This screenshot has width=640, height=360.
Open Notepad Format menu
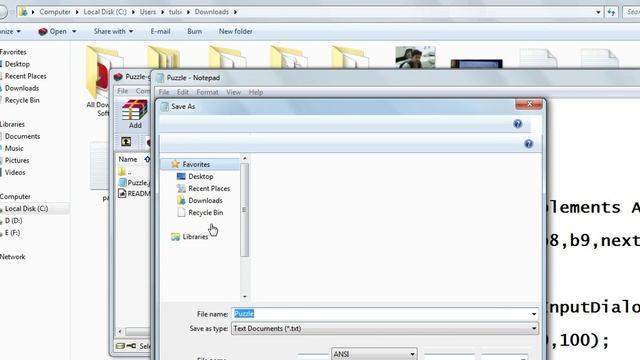coord(207,92)
